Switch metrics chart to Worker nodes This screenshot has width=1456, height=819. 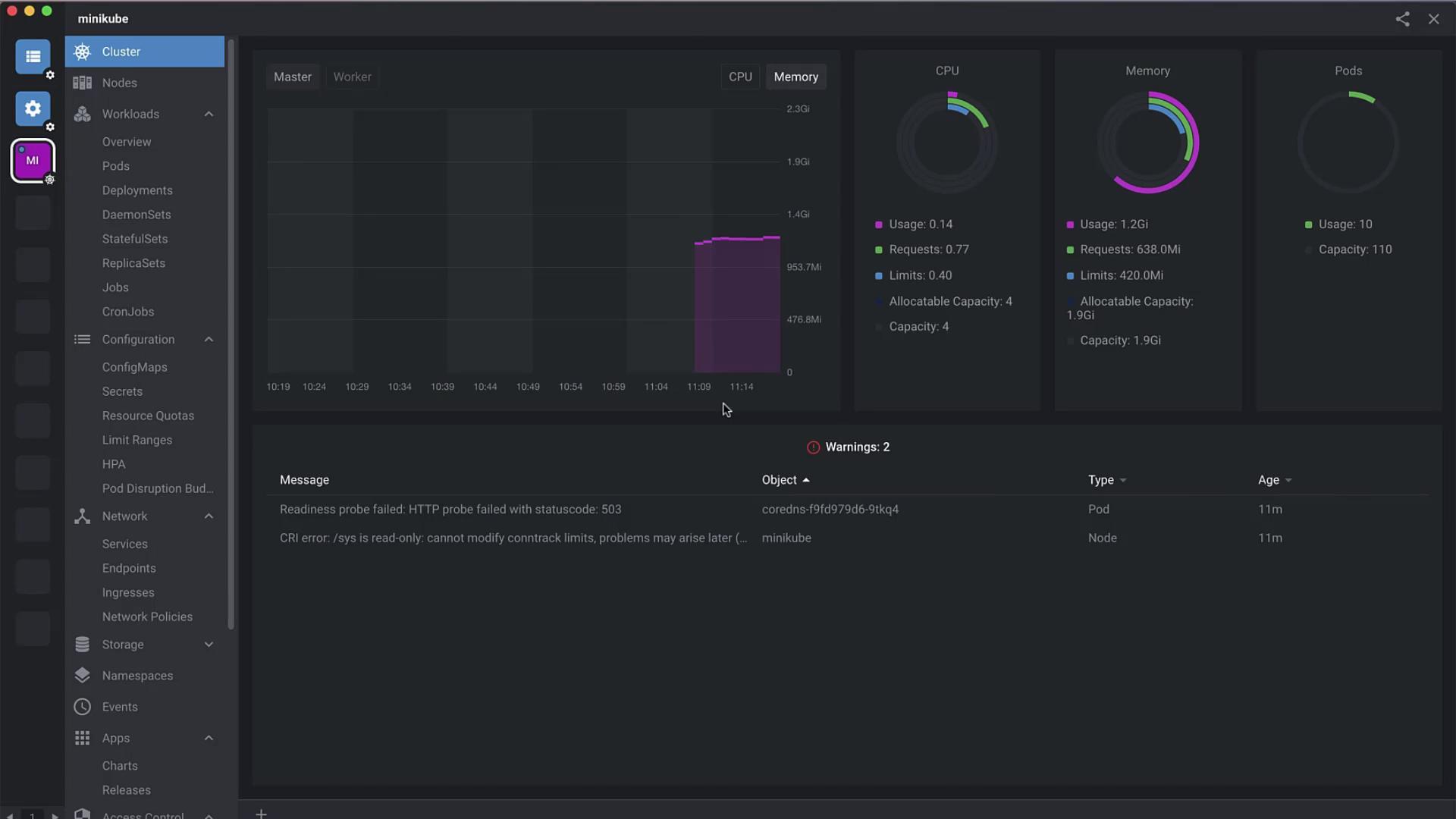pos(352,77)
